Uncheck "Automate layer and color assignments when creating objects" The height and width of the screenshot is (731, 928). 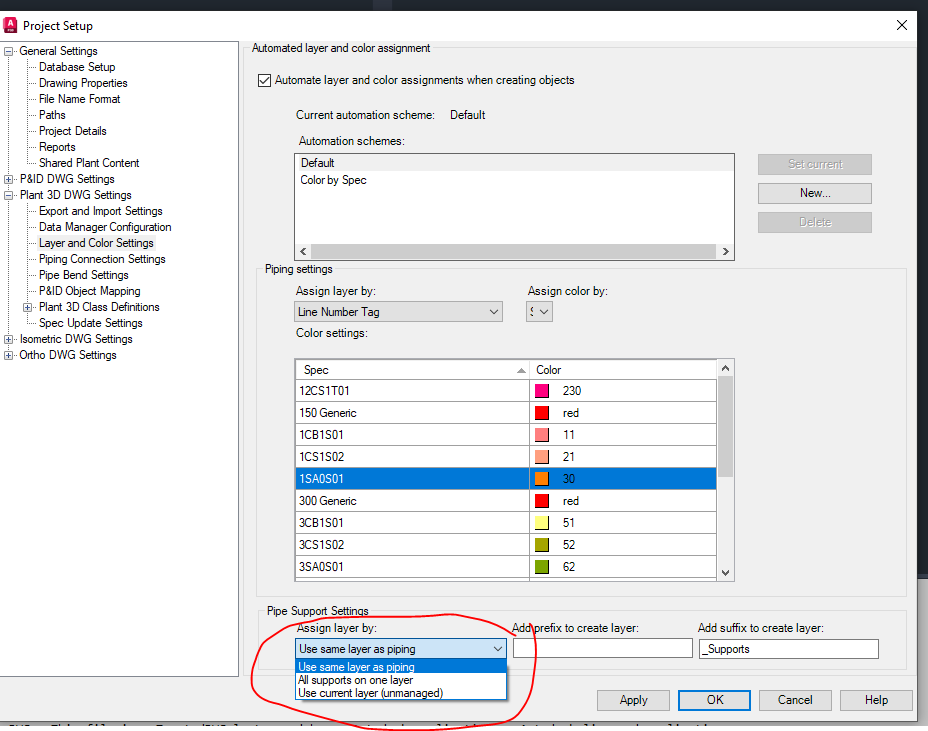click(264, 80)
